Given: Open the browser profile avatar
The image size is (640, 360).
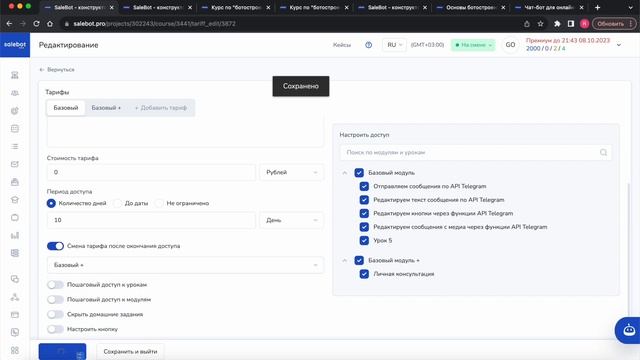Looking at the screenshot, I should [x=584, y=24].
